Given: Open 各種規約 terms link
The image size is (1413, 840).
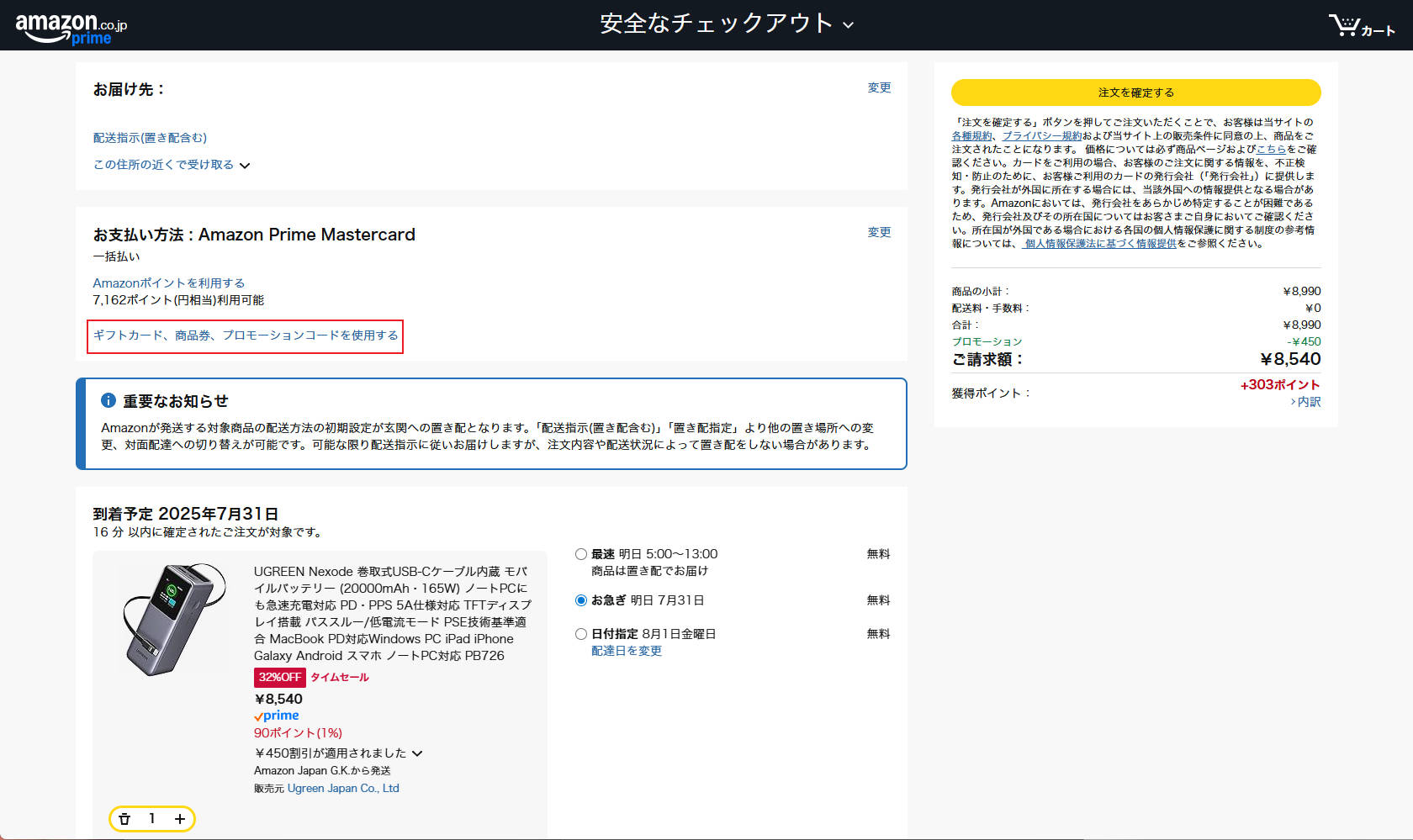Looking at the screenshot, I should point(971,136).
